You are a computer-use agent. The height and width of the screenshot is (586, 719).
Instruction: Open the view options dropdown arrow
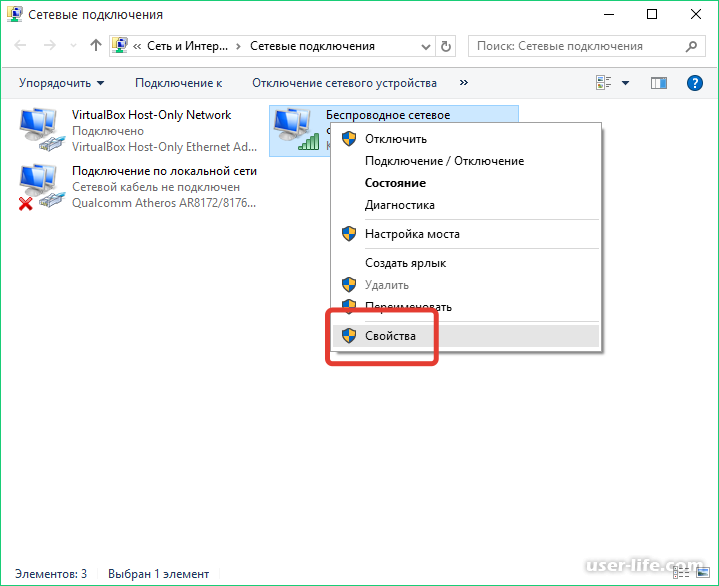pyautogui.click(x=626, y=83)
